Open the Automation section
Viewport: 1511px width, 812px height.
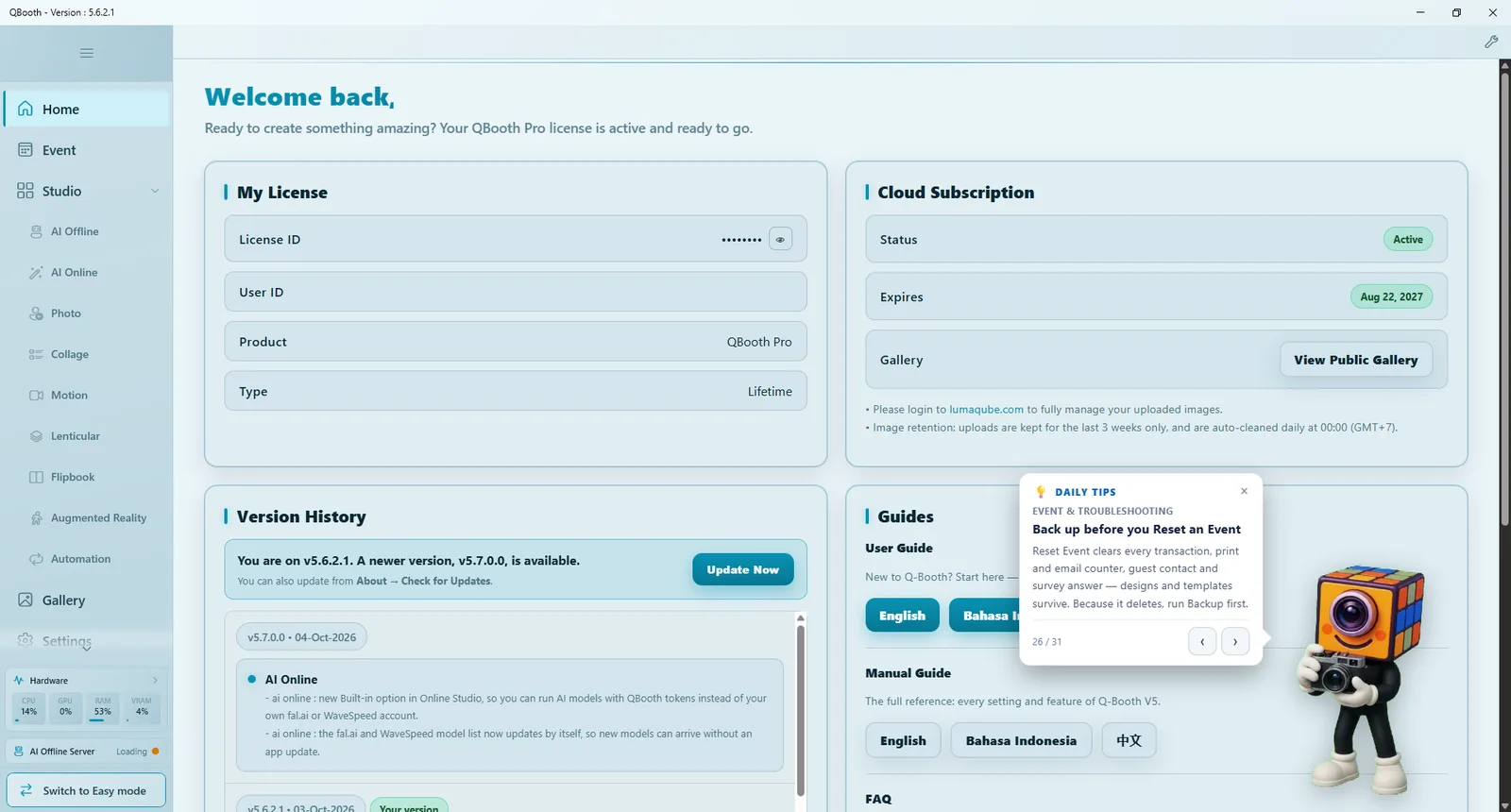86,559
